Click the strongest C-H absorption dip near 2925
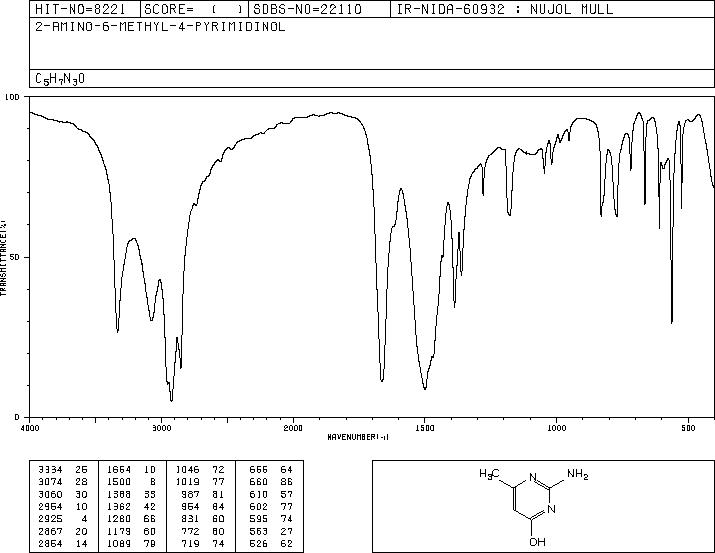The image size is (715, 553). click(171, 401)
